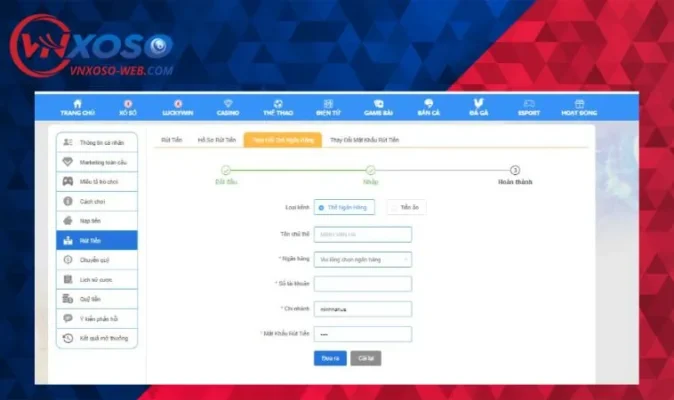Go to Trang Chủ home icon
The width and height of the screenshot is (674, 400).
click(77, 104)
